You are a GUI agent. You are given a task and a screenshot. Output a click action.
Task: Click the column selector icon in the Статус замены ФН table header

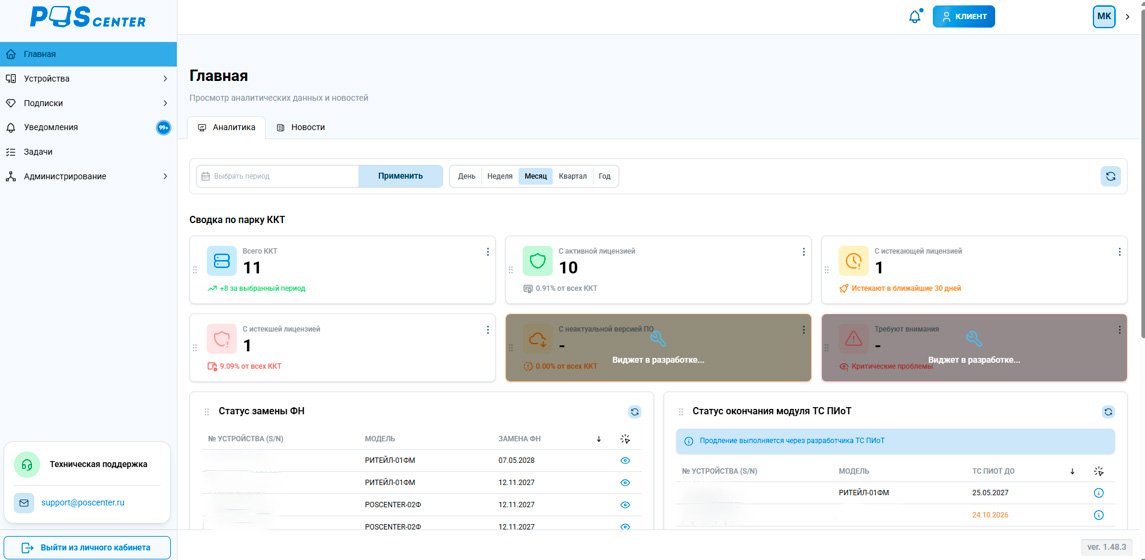click(x=624, y=439)
